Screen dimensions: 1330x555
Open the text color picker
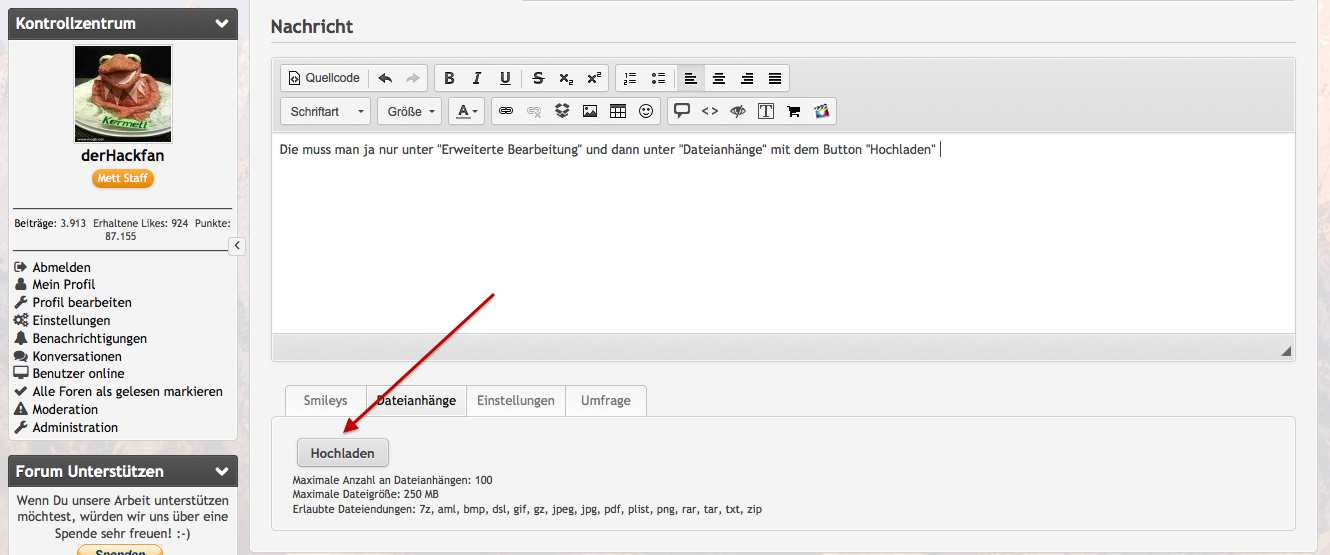tap(467, 111)
